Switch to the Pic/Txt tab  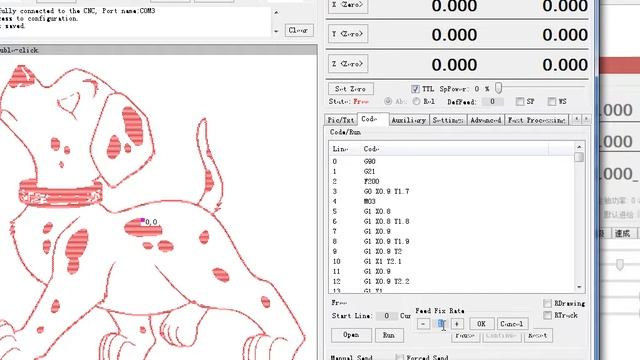[x=341, y=120]
